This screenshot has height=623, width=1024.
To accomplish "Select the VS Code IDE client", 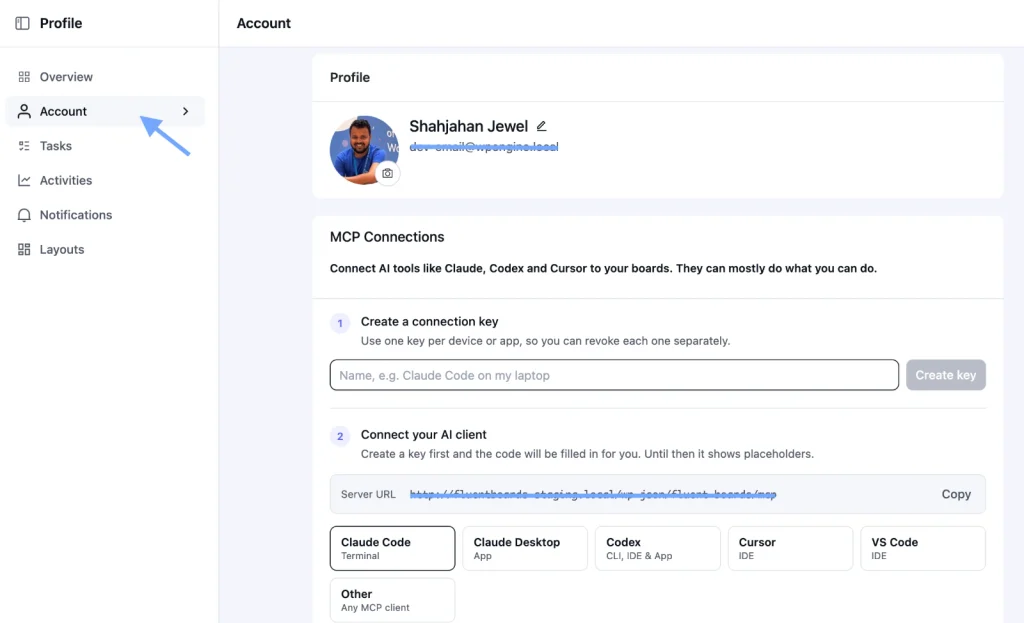I will (x=923, y=549).
